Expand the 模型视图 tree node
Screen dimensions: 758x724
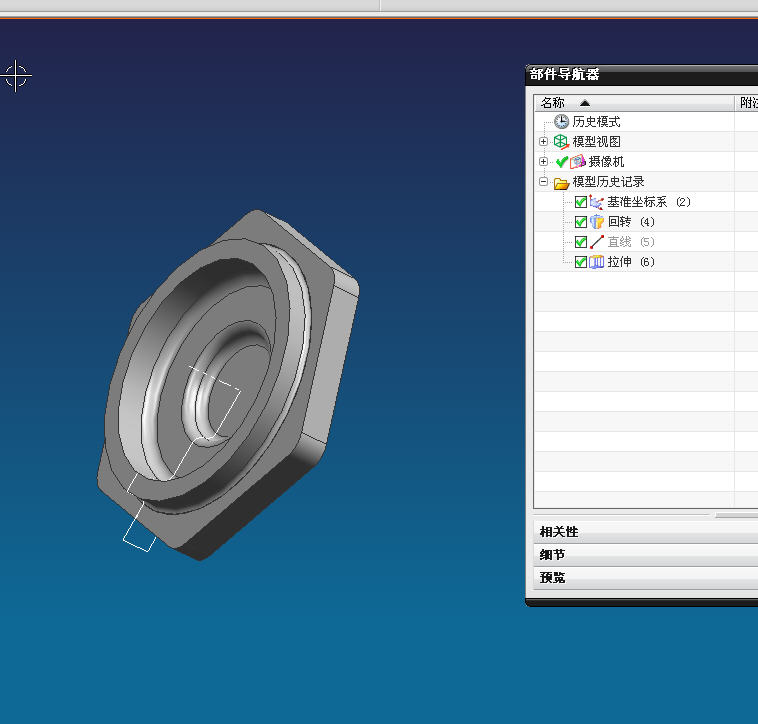(x=543, y=142)
